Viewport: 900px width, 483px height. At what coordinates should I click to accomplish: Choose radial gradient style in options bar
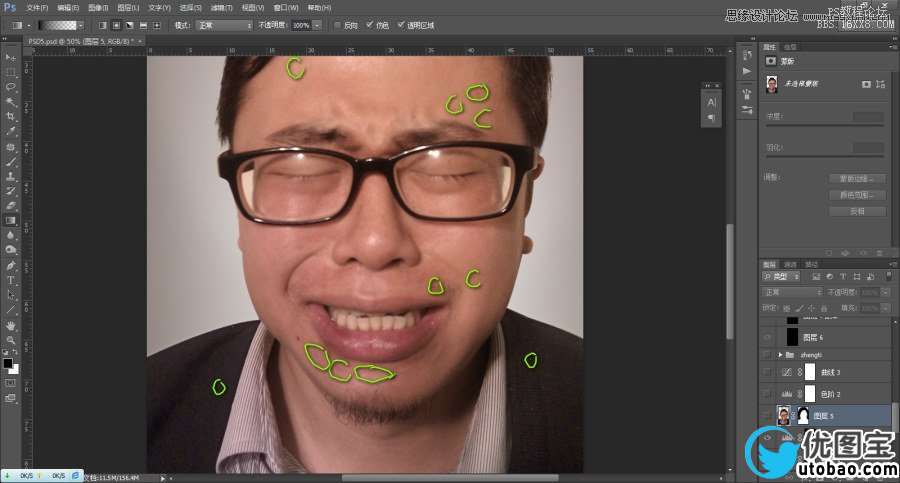point(116,25)
